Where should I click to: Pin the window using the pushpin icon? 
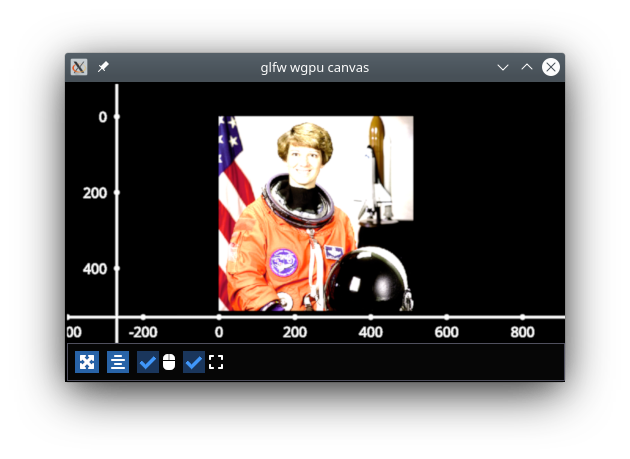click(x=103, y=67)
